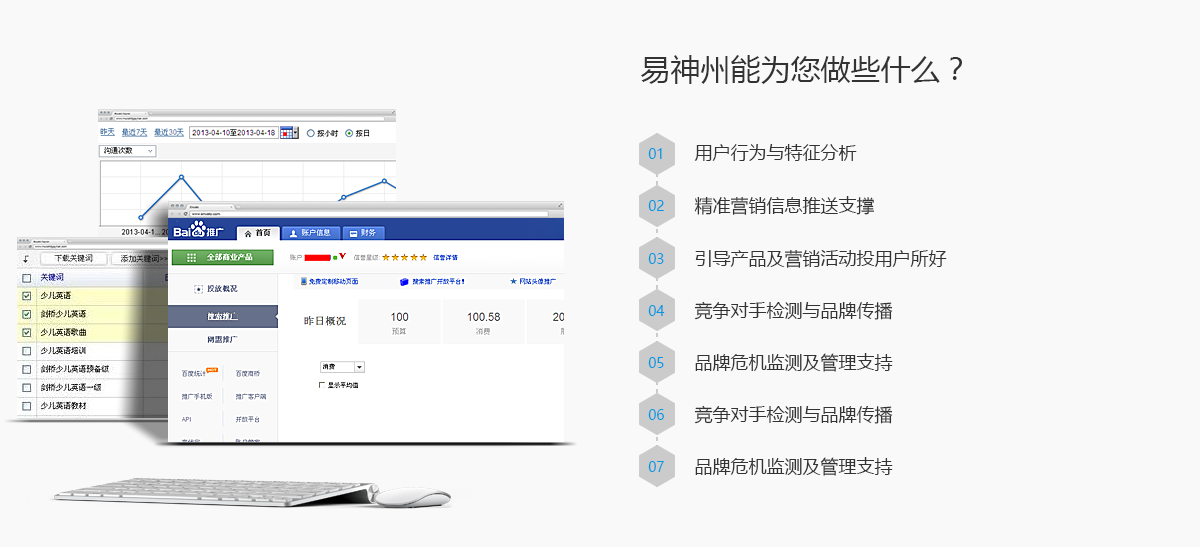1200x550 pixels.
Task: Switch to the 首页 tab
Action: click(258, 232)
